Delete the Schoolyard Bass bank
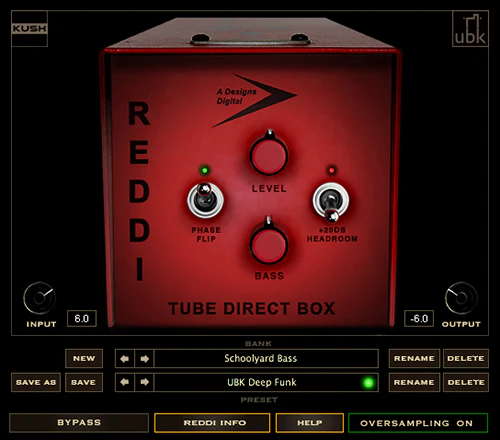Image resolution: width=500 pixels, height=440 pixels. (466, 359)
